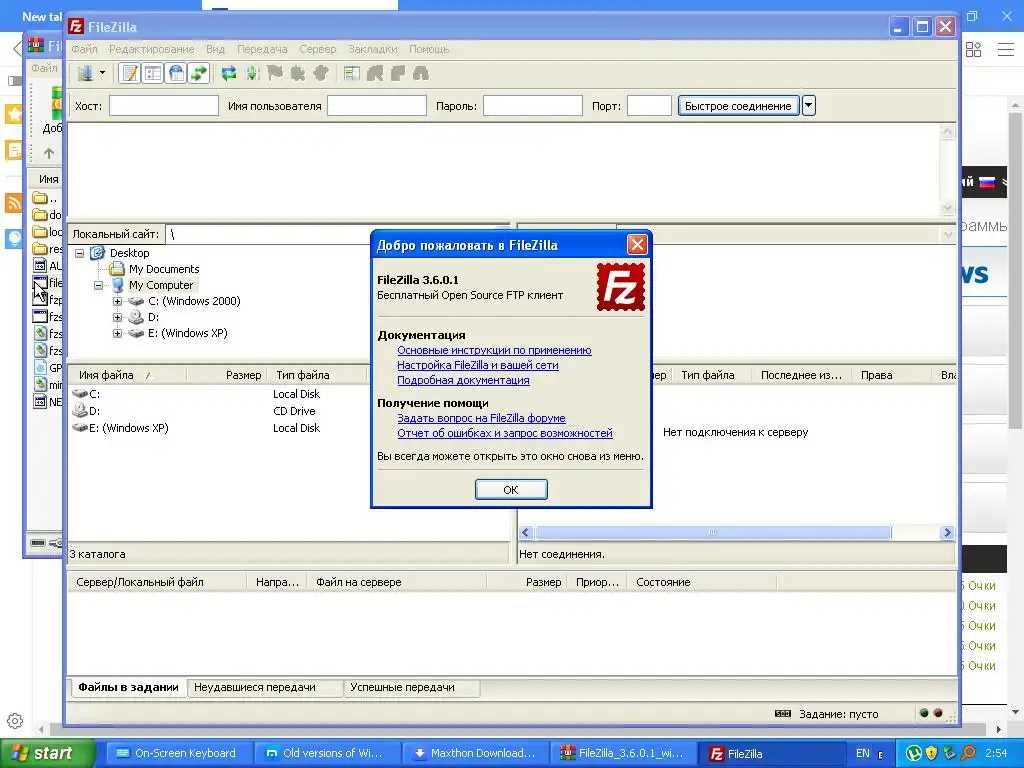
Task: Expand C: (Windows 2000) drive node
Action: pos(118,302)
